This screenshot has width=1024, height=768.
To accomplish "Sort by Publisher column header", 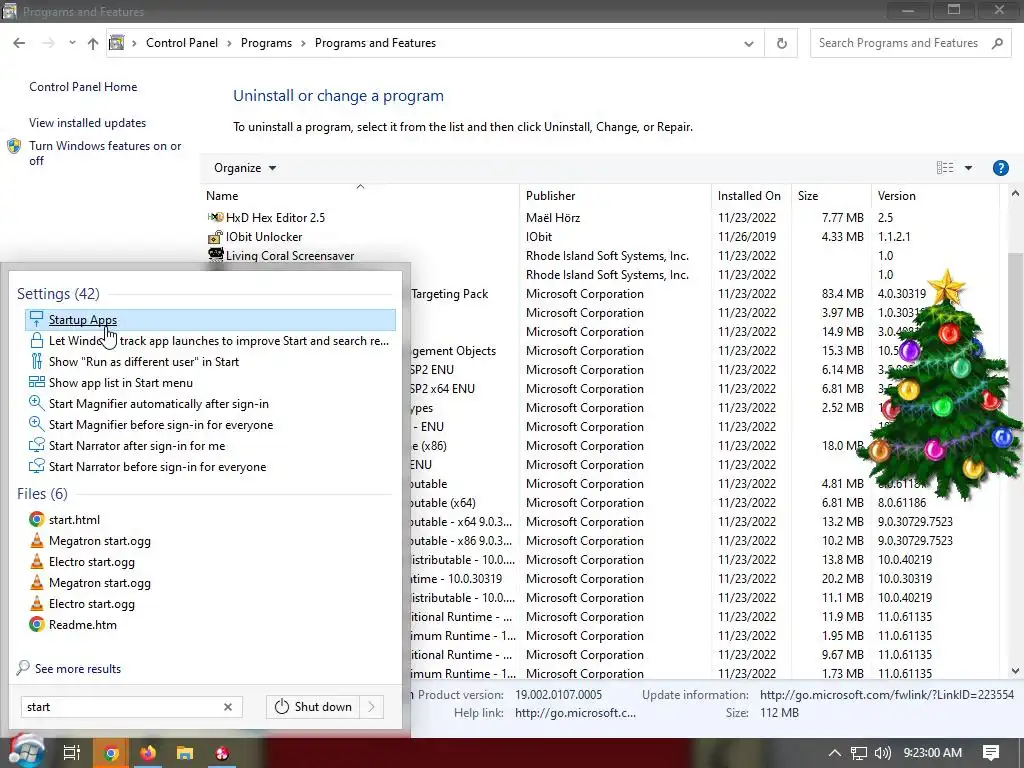I will (615, 196).
